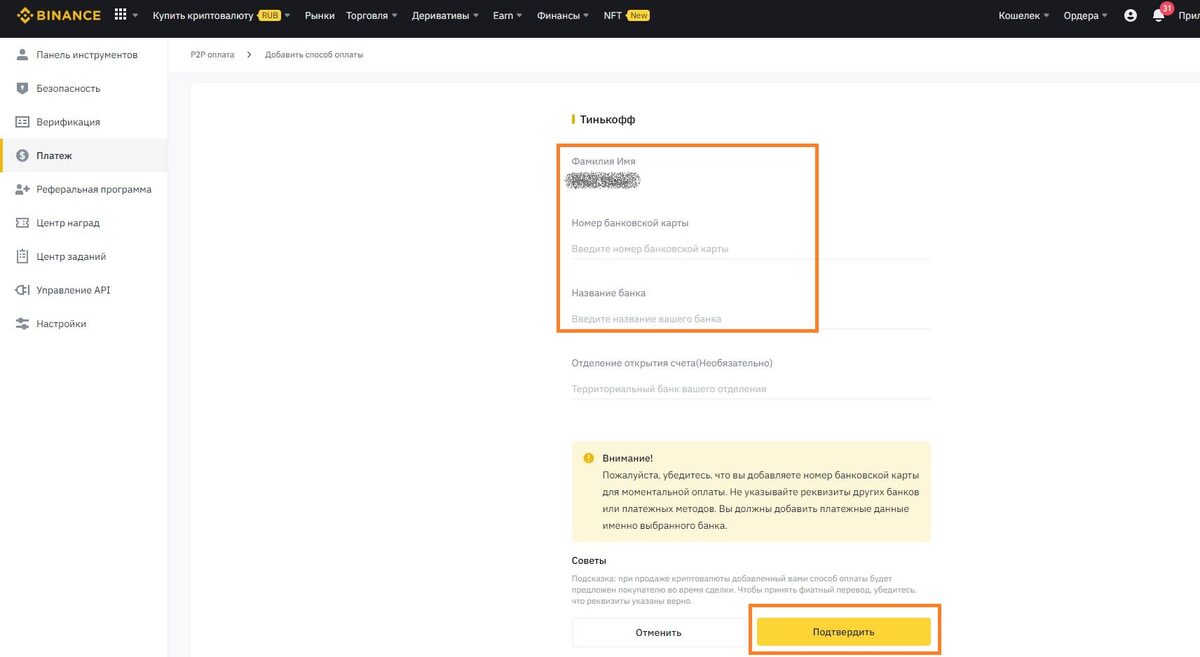The height and width of the screenshot is (657, 1200).
Task: Click the Платеж dollar icon
Action: coord(23,156)
